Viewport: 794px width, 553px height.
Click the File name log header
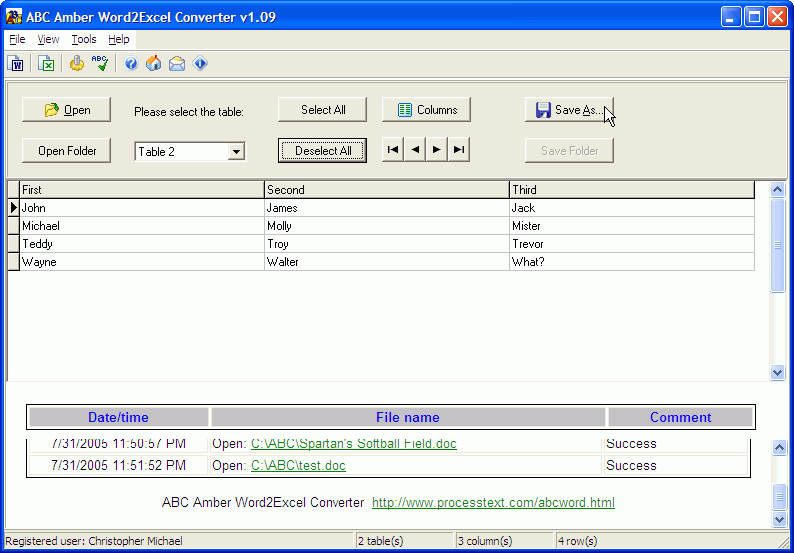[x=408, y=417]
